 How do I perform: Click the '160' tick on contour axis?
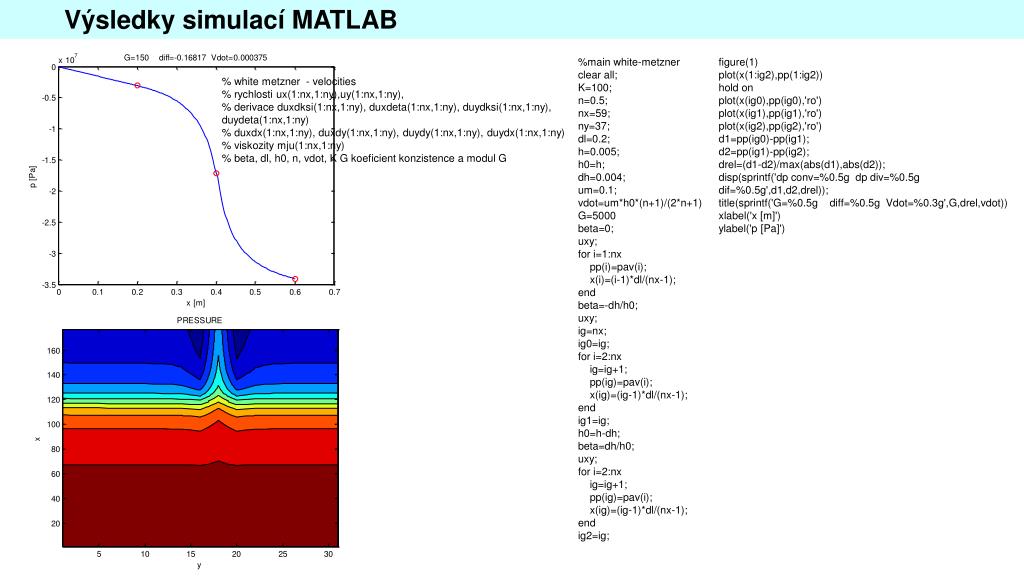point(54,351)
